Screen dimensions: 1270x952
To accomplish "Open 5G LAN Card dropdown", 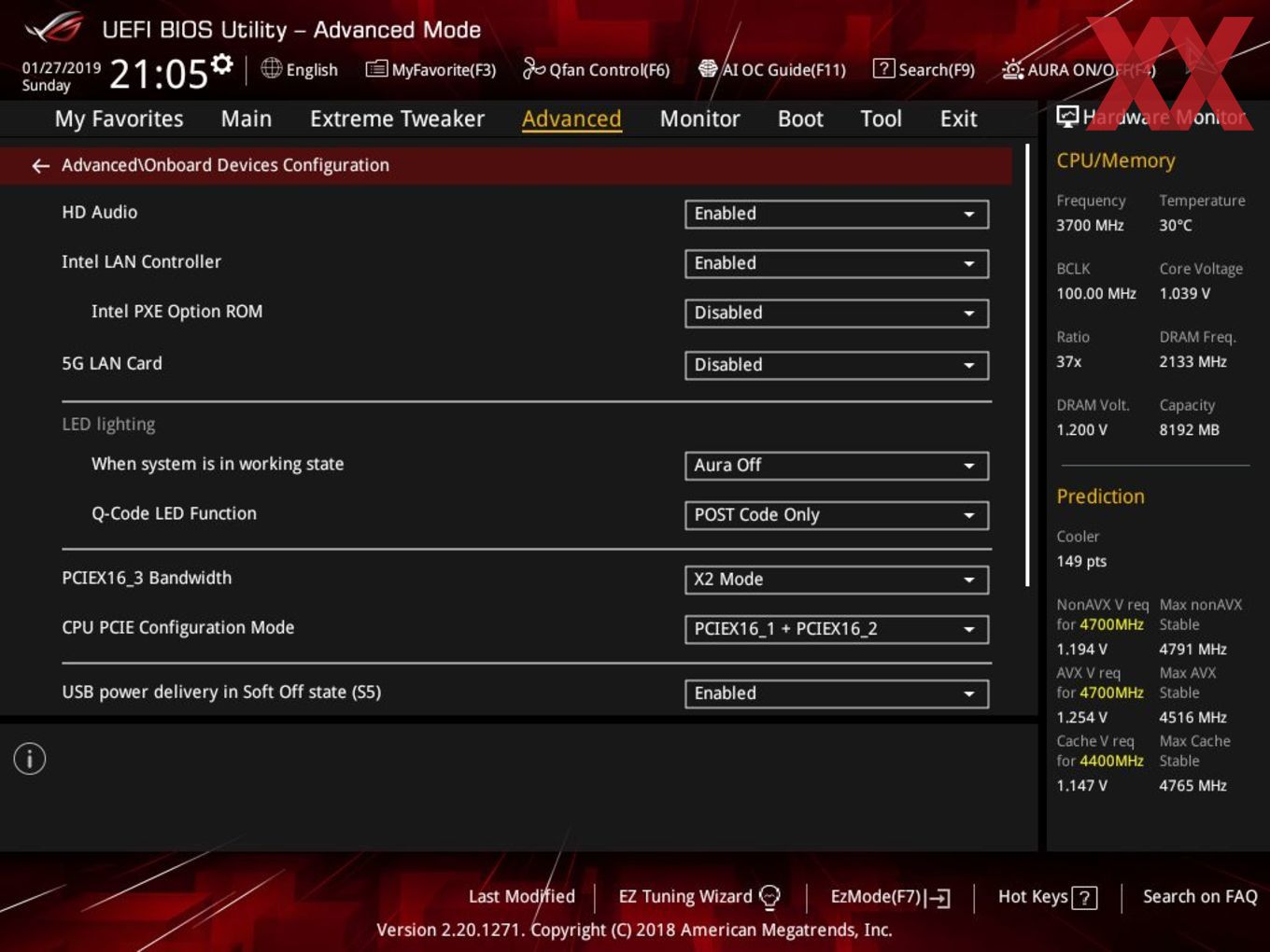I will pos(837,365).
